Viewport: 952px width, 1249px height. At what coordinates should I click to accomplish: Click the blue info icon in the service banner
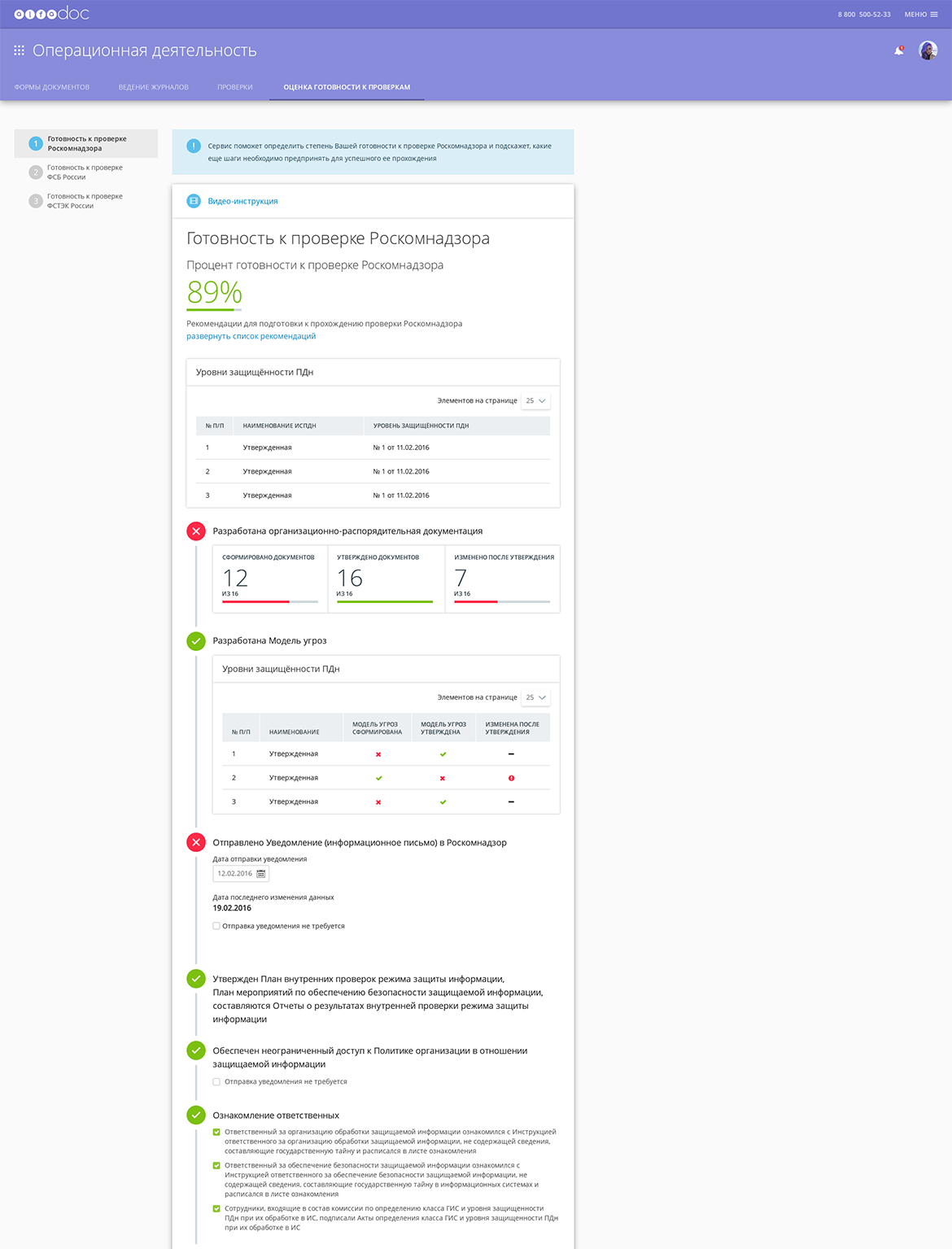coord(194,146)
